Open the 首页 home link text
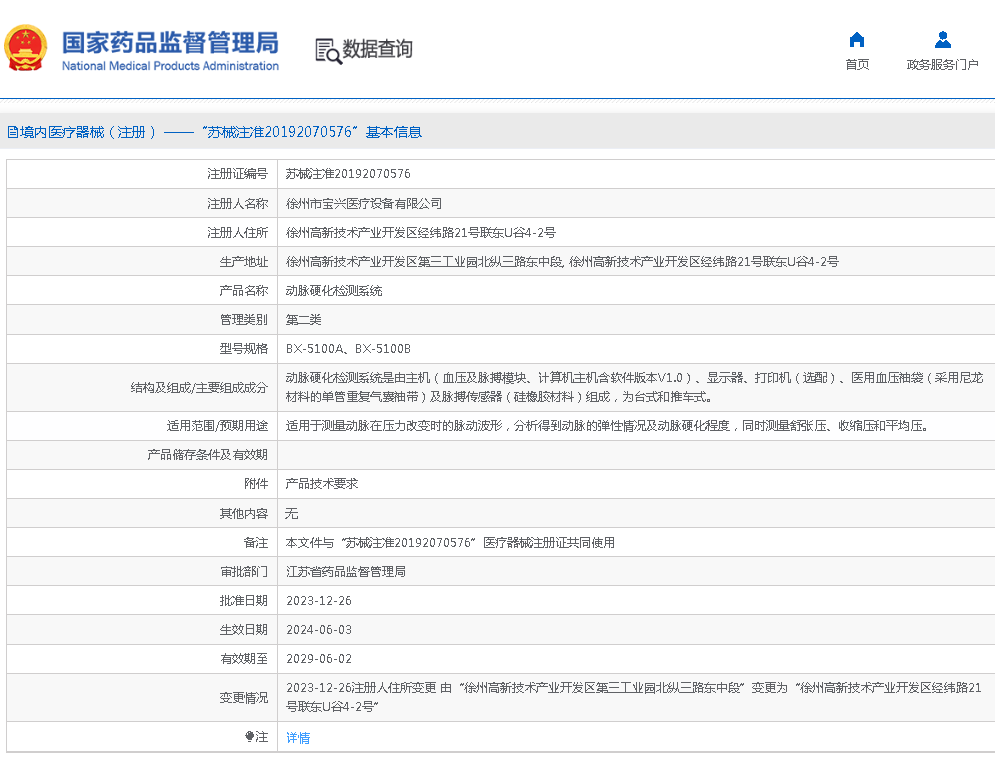Image resolution: width=995 pixels, height=761 pixels. tap(856, 65)
